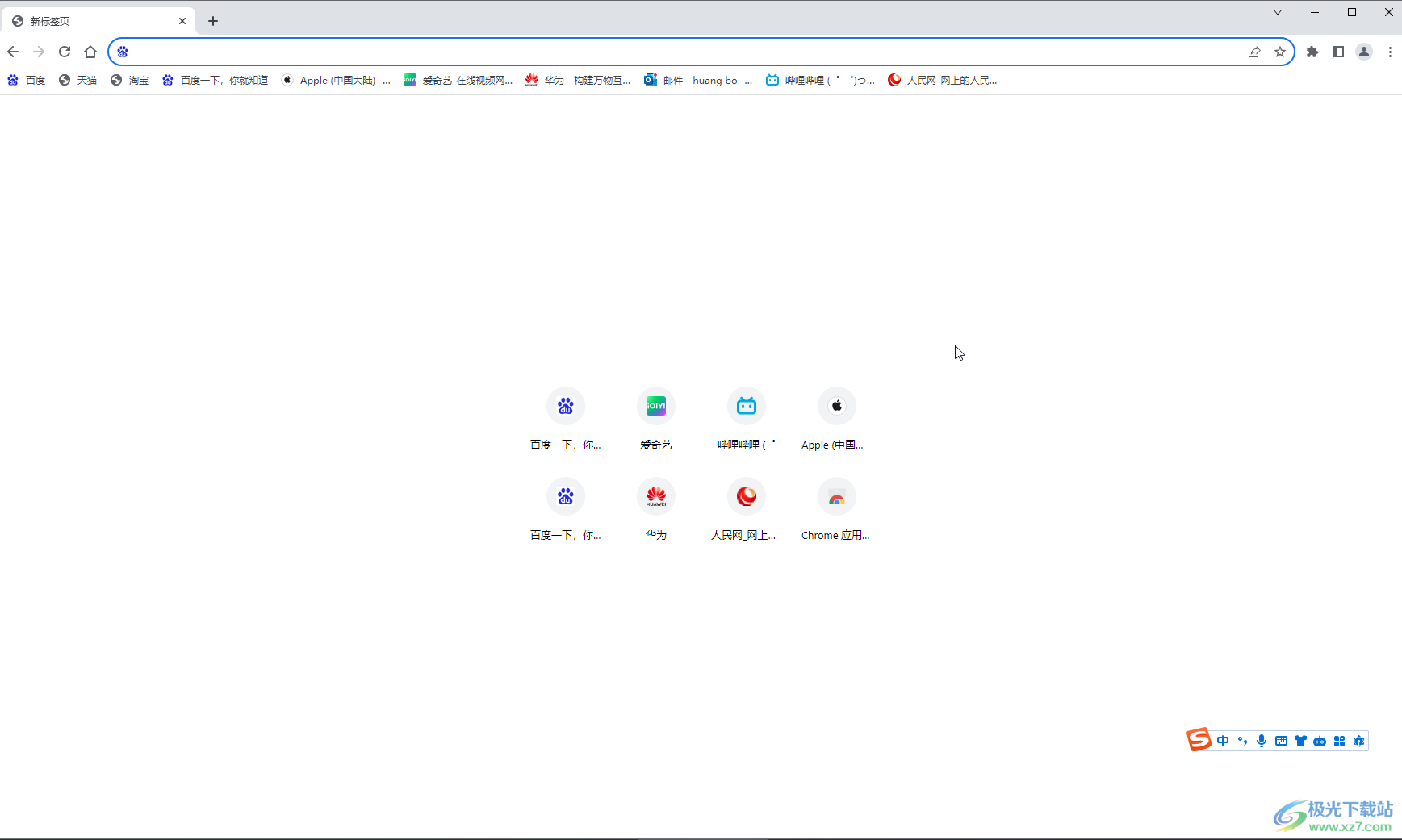Open the 邮件 - huang bo bookmark
This screenshot has height=840, width=1402.
coord(698,80)
